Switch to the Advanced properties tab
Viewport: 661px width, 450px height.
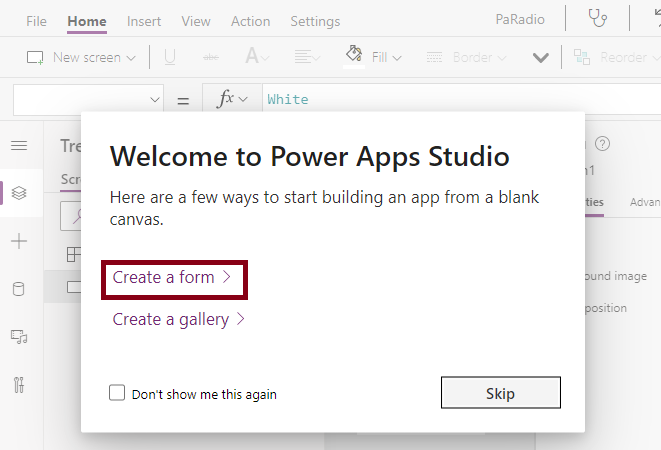point(645,202)
